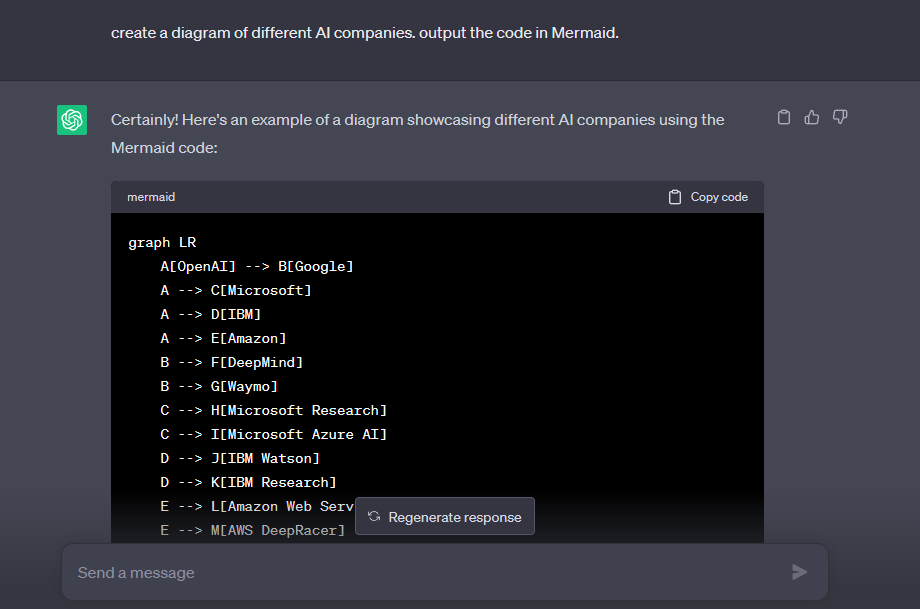
Task: Click the send message arrow icon
Action: click(799, 572)
